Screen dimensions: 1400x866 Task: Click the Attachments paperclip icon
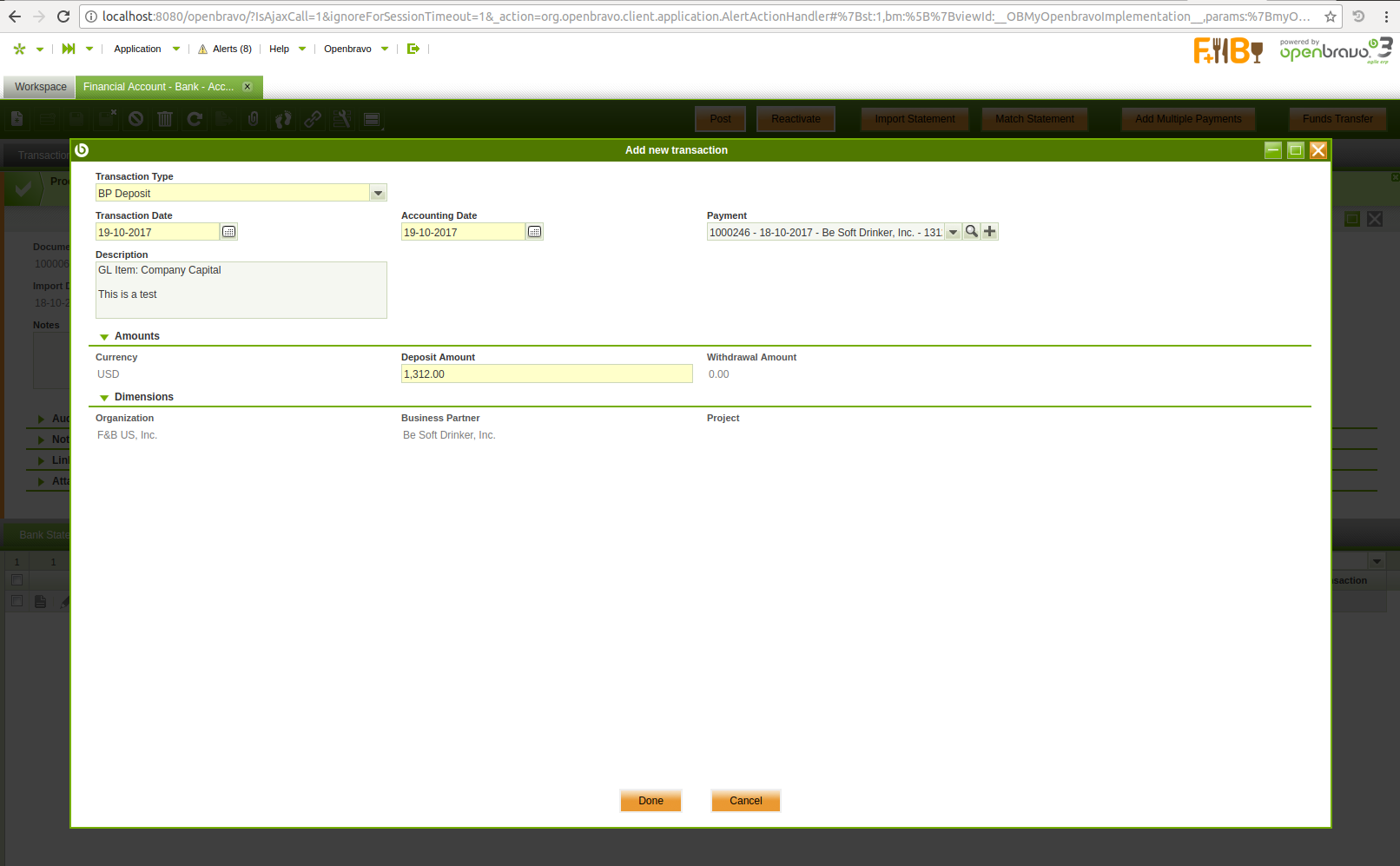254,119
